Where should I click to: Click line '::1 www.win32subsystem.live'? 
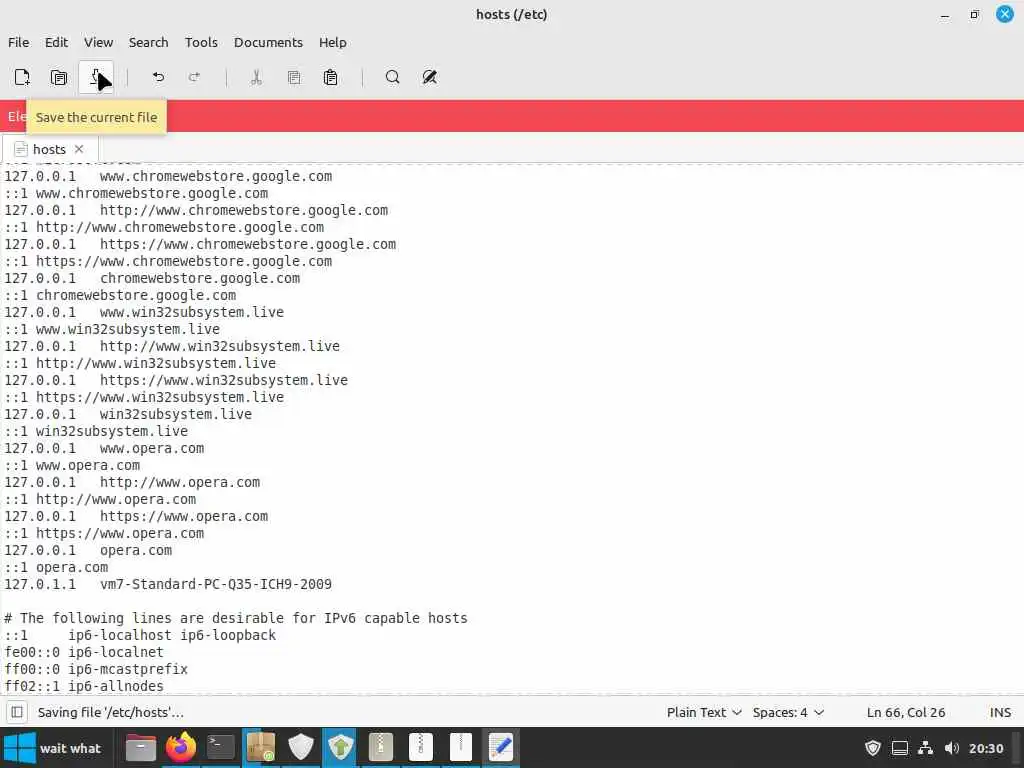[x=112, y=330]
